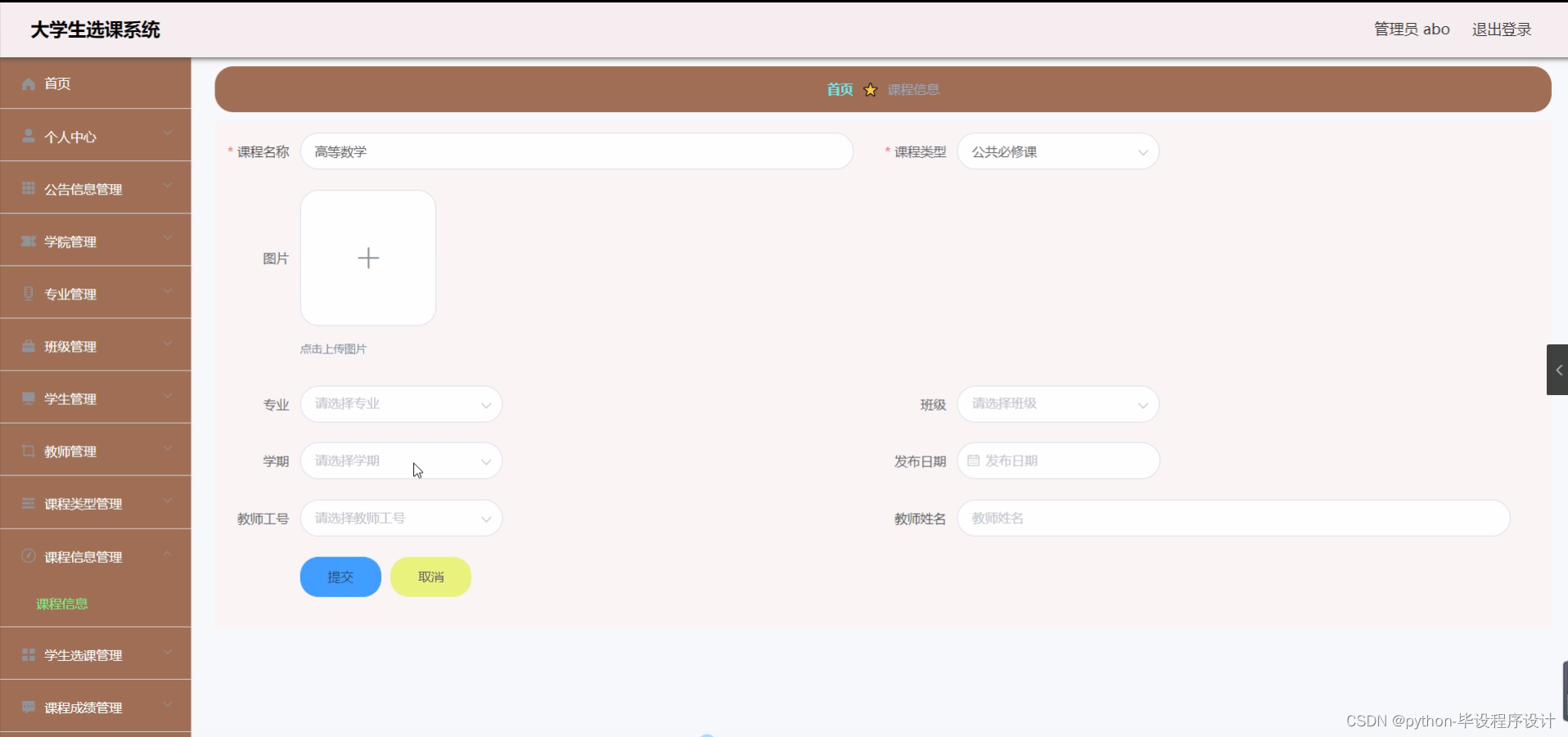Click the 公告信息管理 grid icon

(x=27, y=189)
